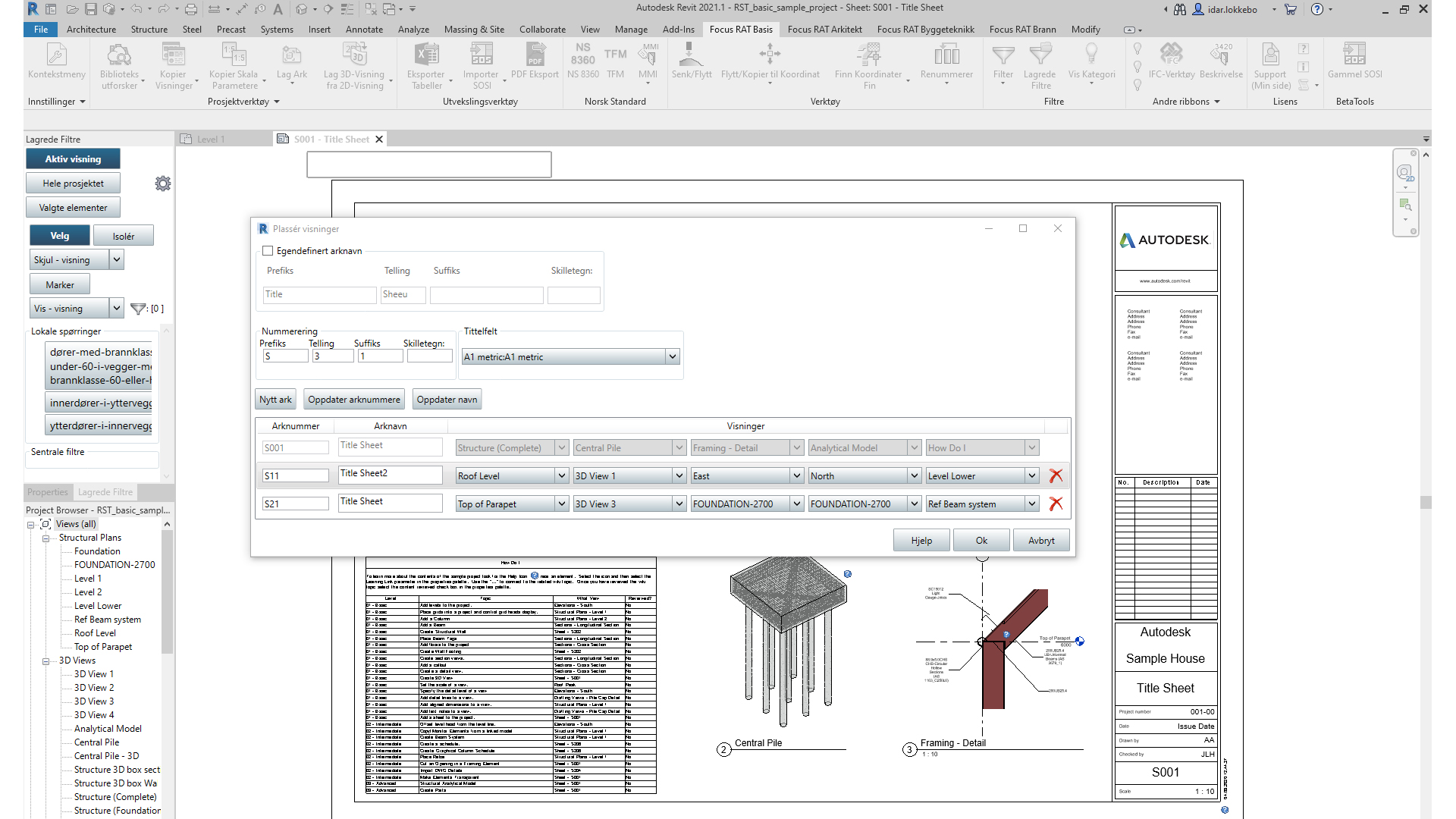This screenshot has height=819, width=1456.
Task: Open Eksporter Tabeller tool
Action: [426, 66]
